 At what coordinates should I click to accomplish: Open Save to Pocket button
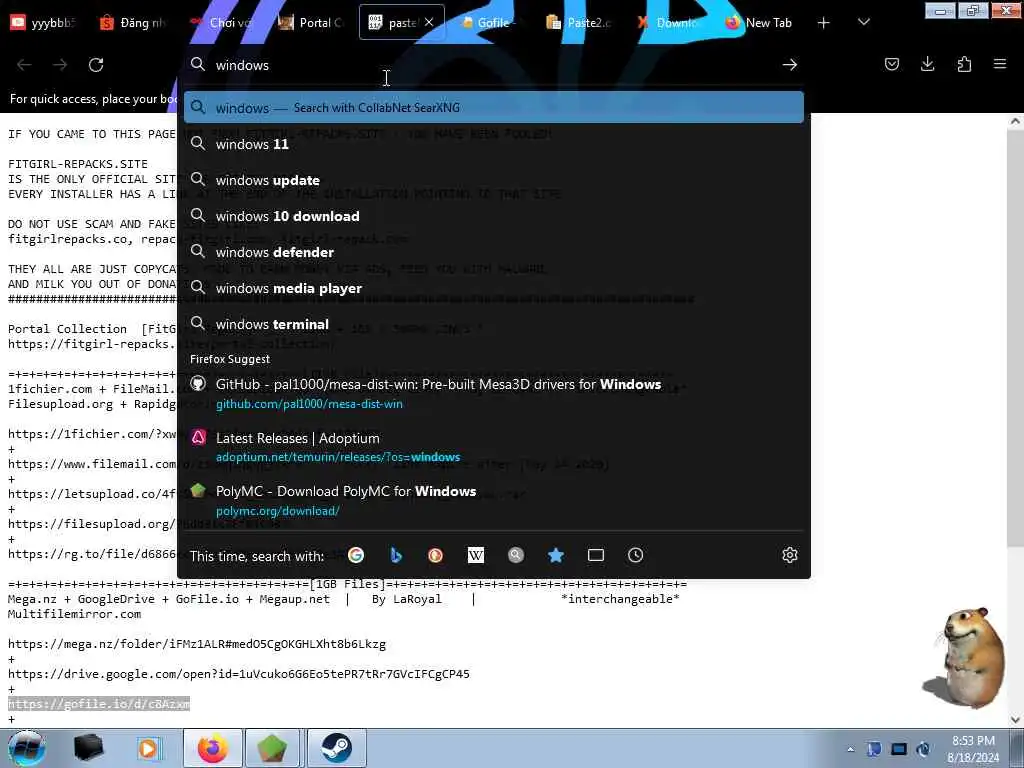891,64
